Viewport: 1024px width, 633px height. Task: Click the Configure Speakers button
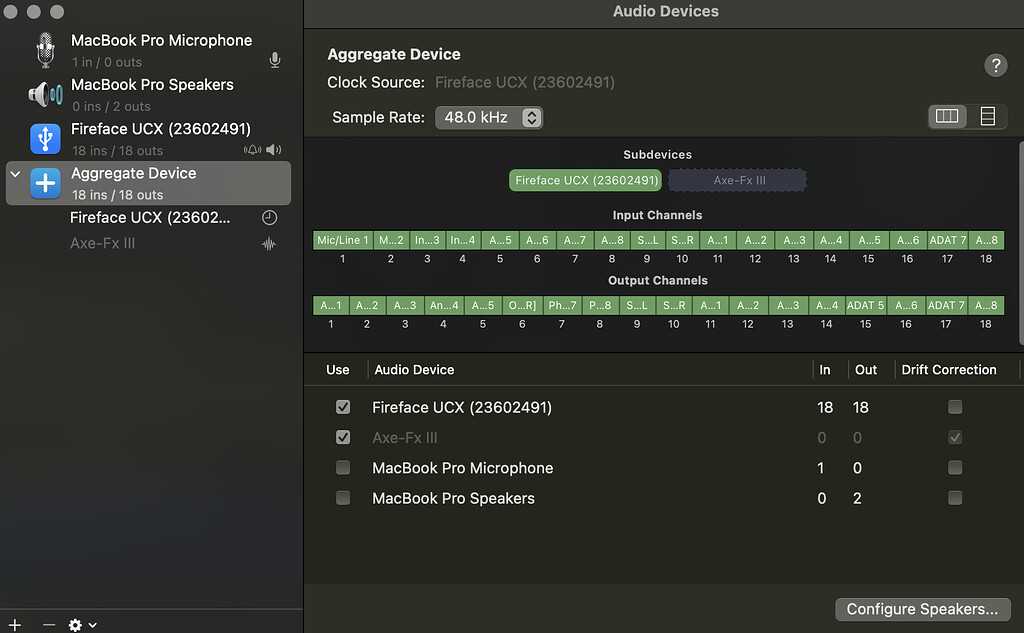click(922, 609)
